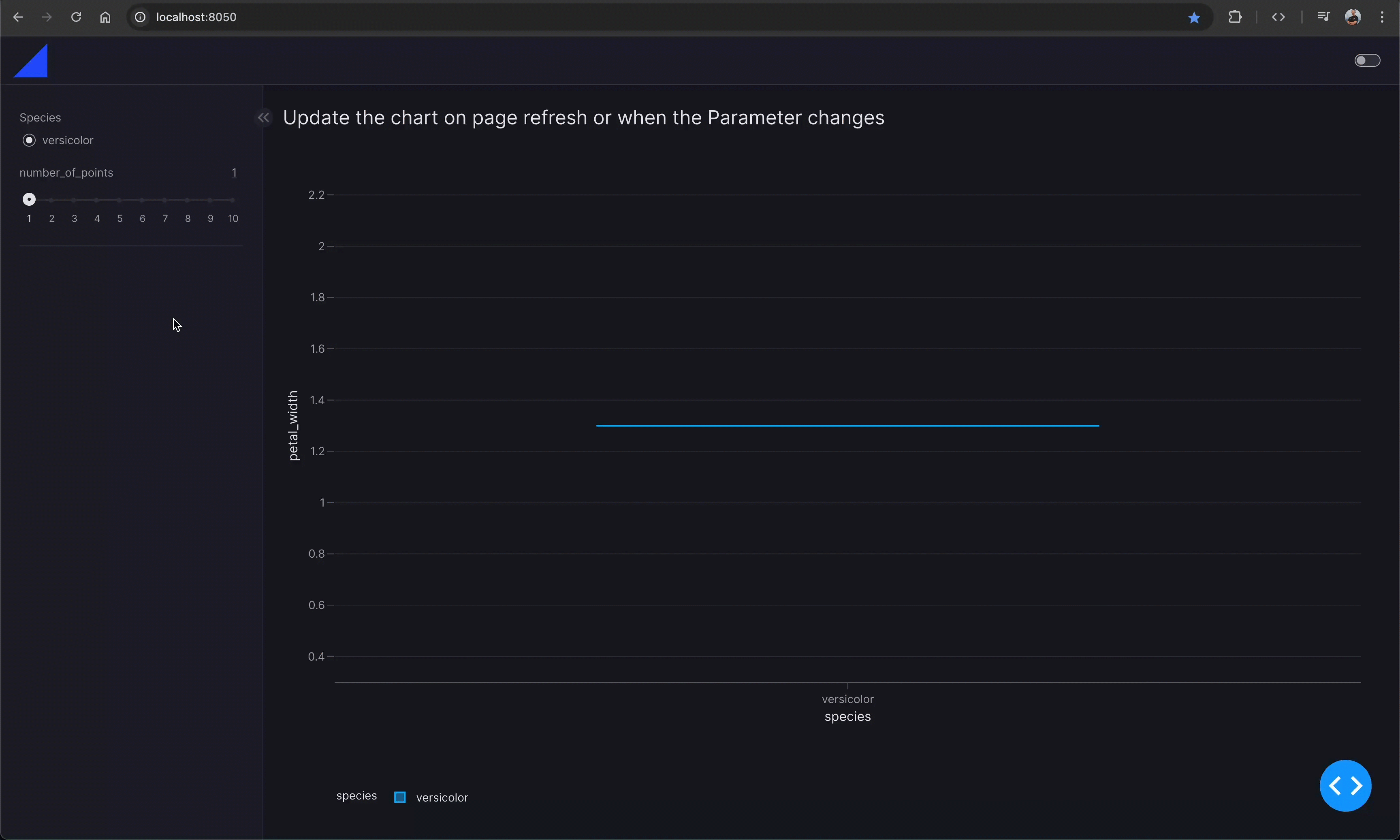The height and width of the screenshot is (840, 1400).
Task: Click the media control playlist icon
Action: point(1323,17)
